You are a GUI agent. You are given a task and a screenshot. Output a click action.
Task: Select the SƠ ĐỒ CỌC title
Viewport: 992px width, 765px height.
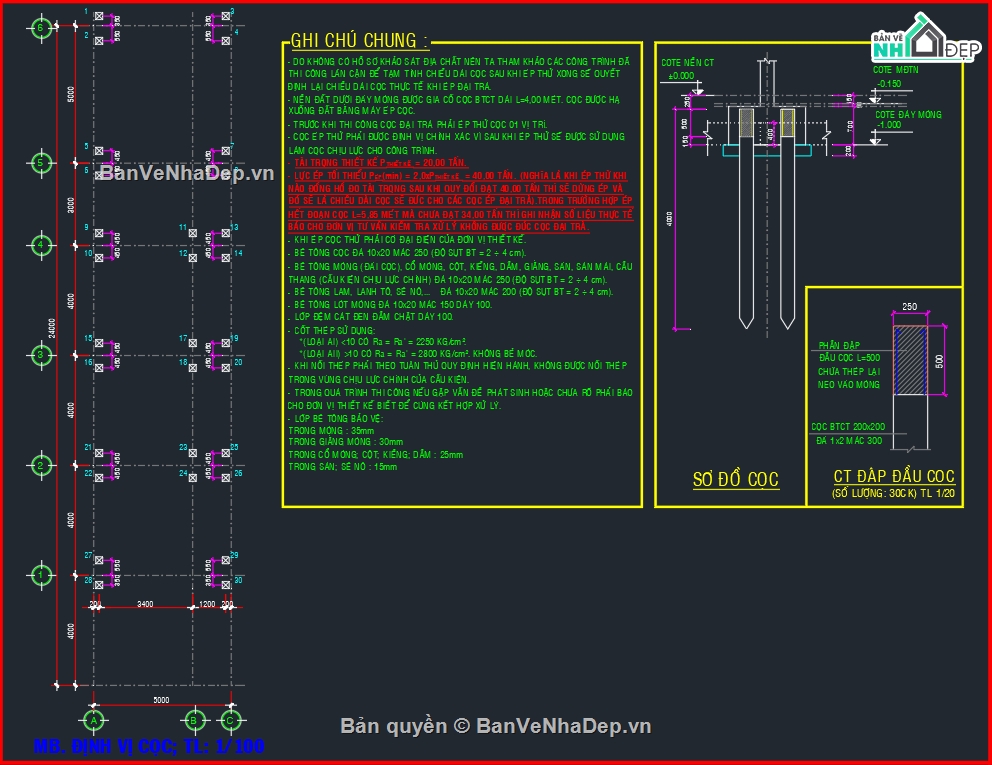click(736, 480)
